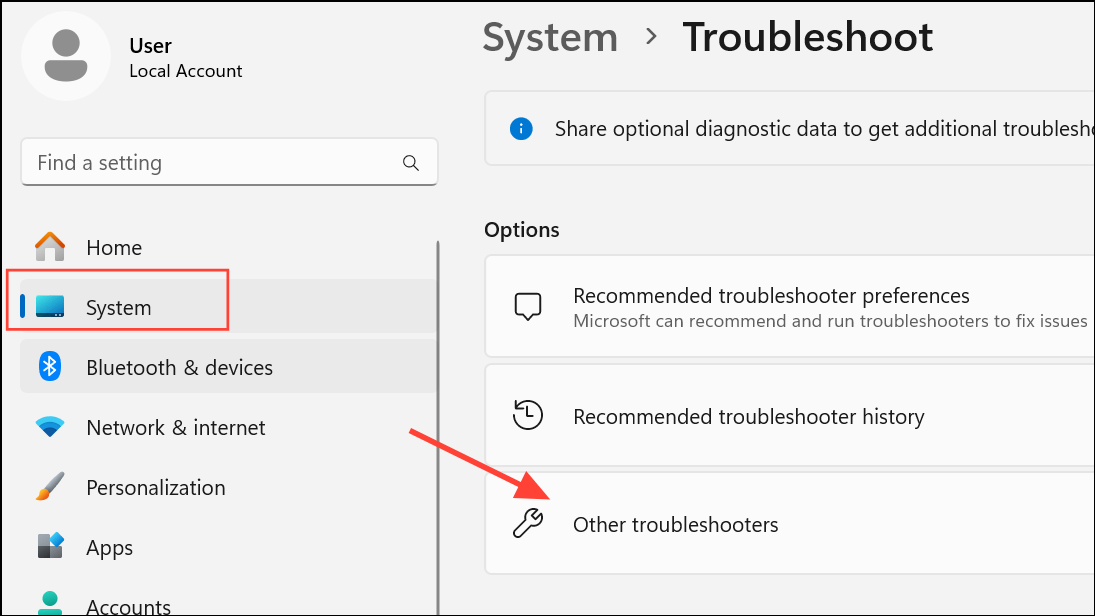Click the speech bubble preferences icon
Screen dimensions: 1095x616
tap(528, 307)
